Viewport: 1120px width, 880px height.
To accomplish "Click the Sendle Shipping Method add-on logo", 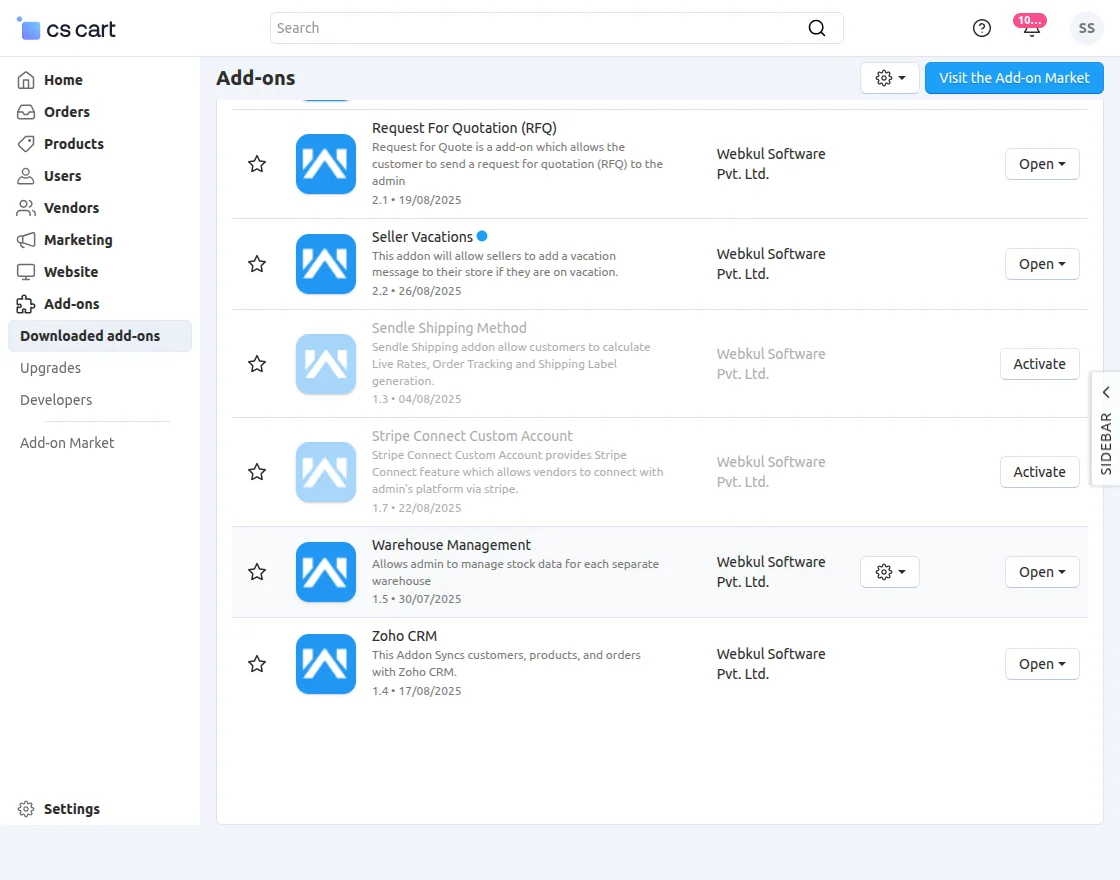I will pos(326,364).
